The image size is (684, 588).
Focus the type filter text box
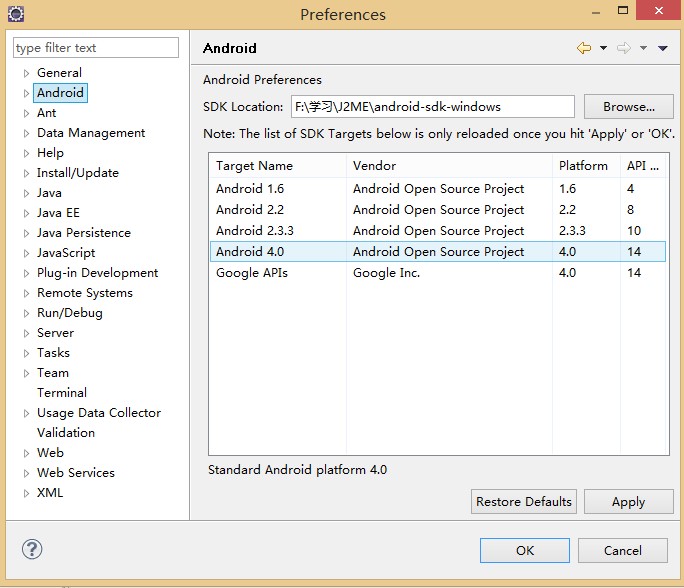96,48
